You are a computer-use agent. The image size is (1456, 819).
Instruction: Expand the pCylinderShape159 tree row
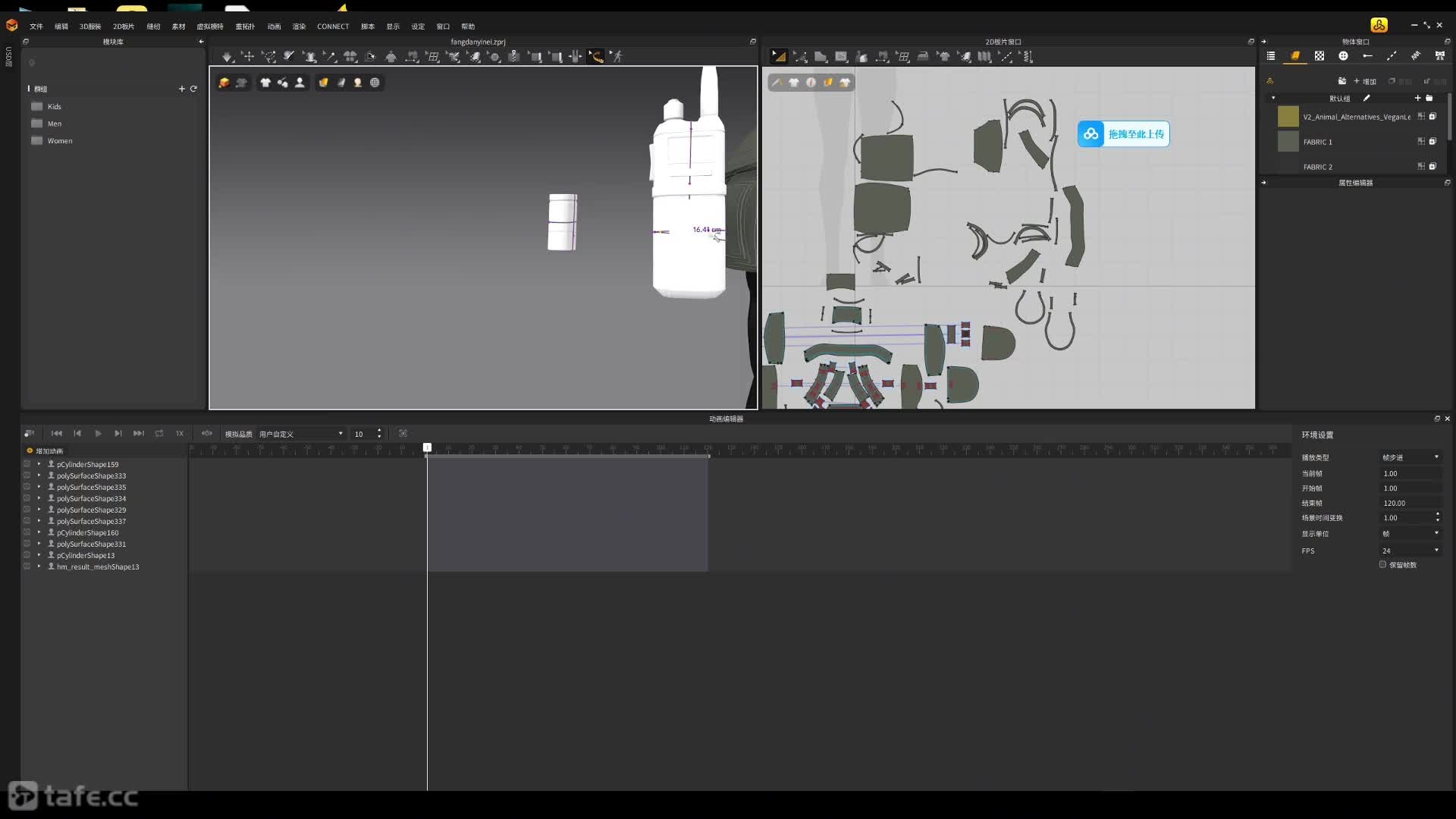coord(39,464)
